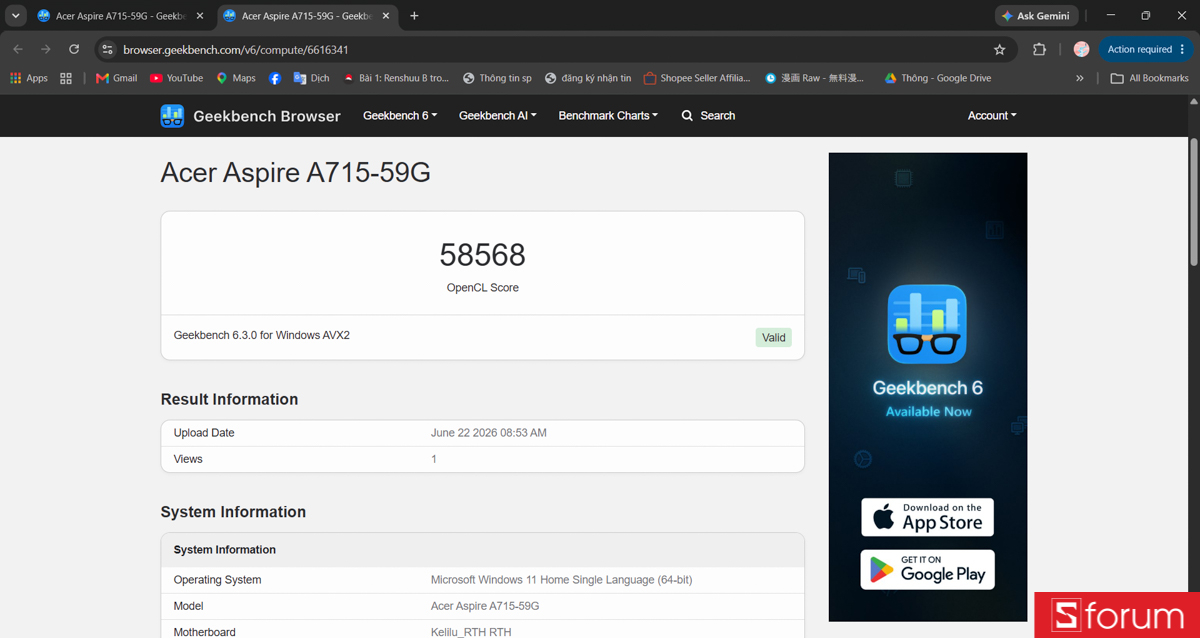The width and height of the screenshot is (1200, 638).
Task: Open the Extensions puzzle icon
Action: coord(1039,49)
